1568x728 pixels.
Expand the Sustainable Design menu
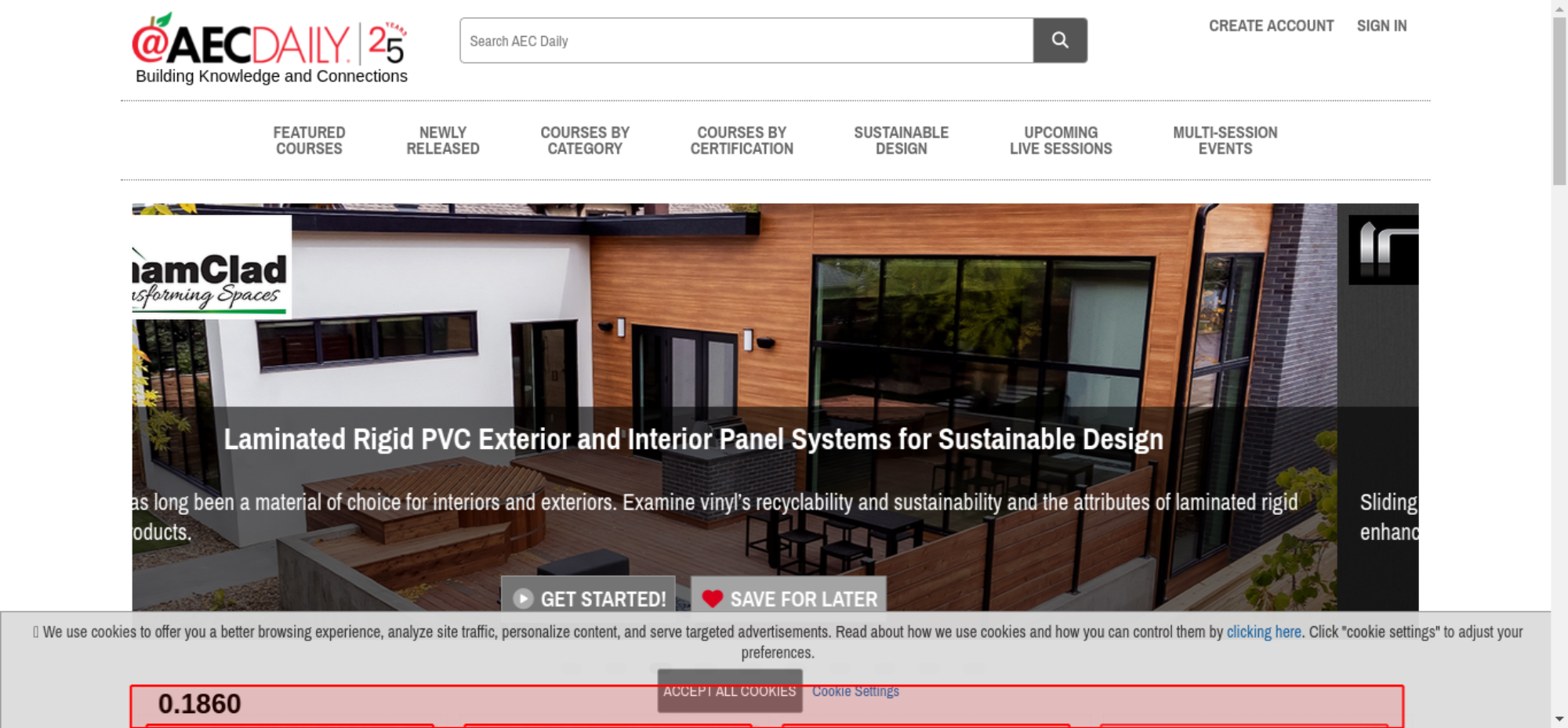tap(901, 140)
